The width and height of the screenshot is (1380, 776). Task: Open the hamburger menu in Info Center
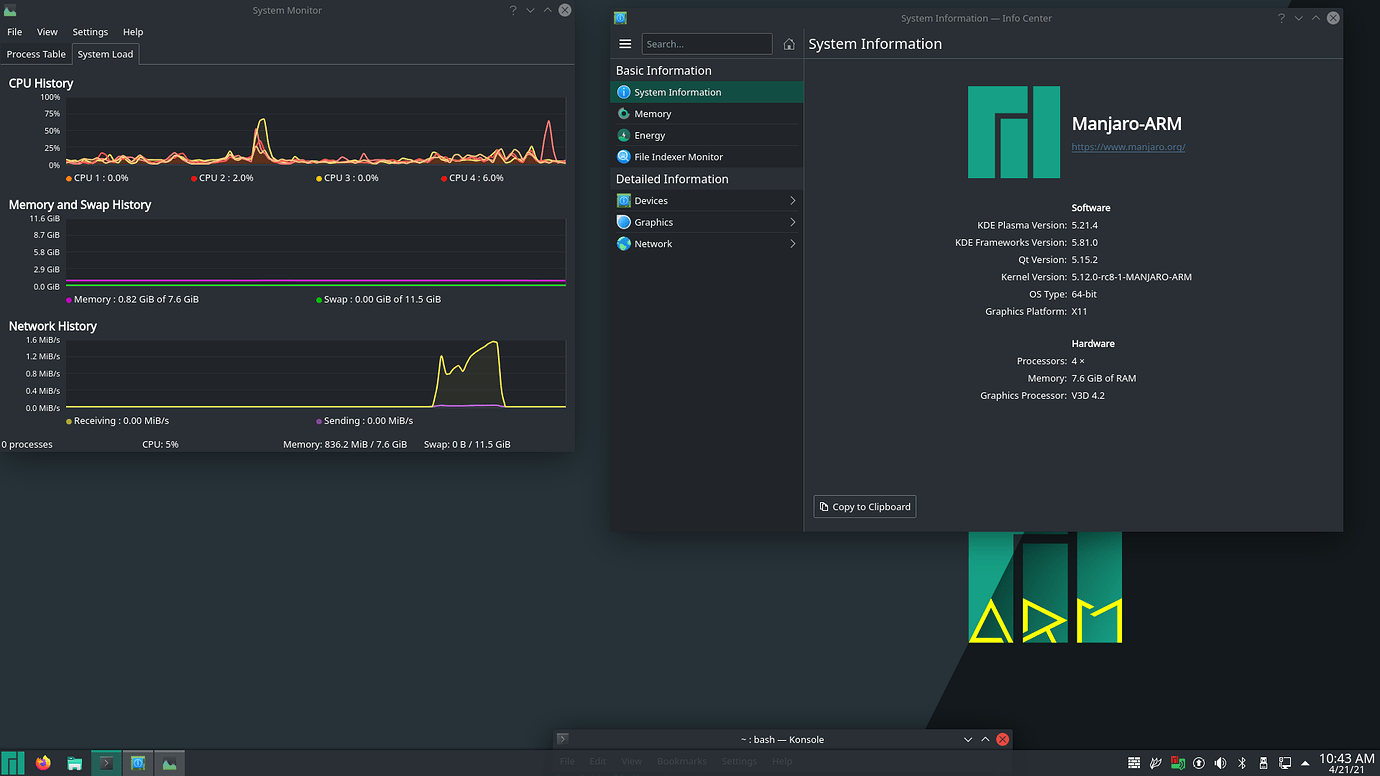pyautogui.click(x=625, y=44)
